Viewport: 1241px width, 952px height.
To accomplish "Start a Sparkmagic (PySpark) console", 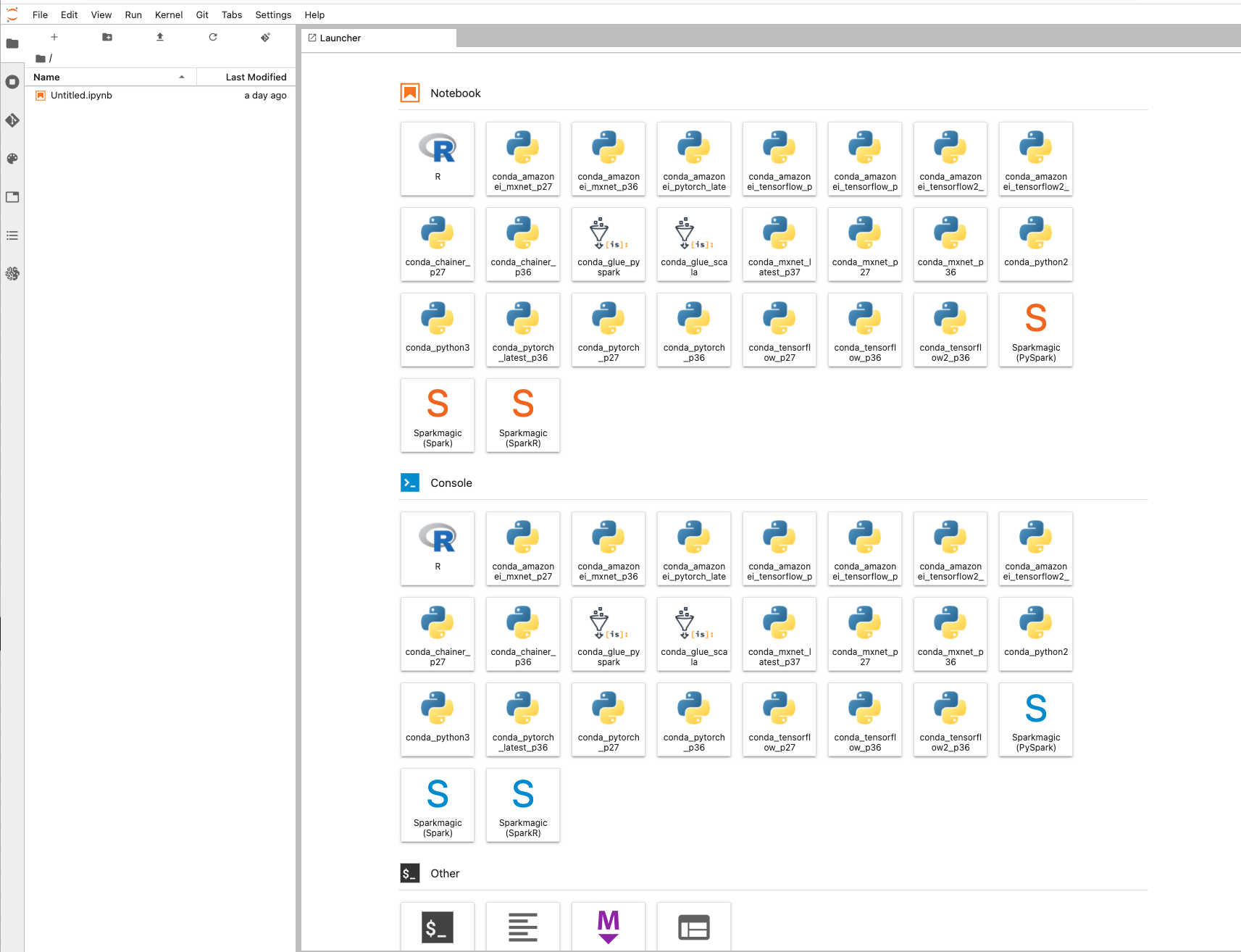I will (x=1036, y=719).
